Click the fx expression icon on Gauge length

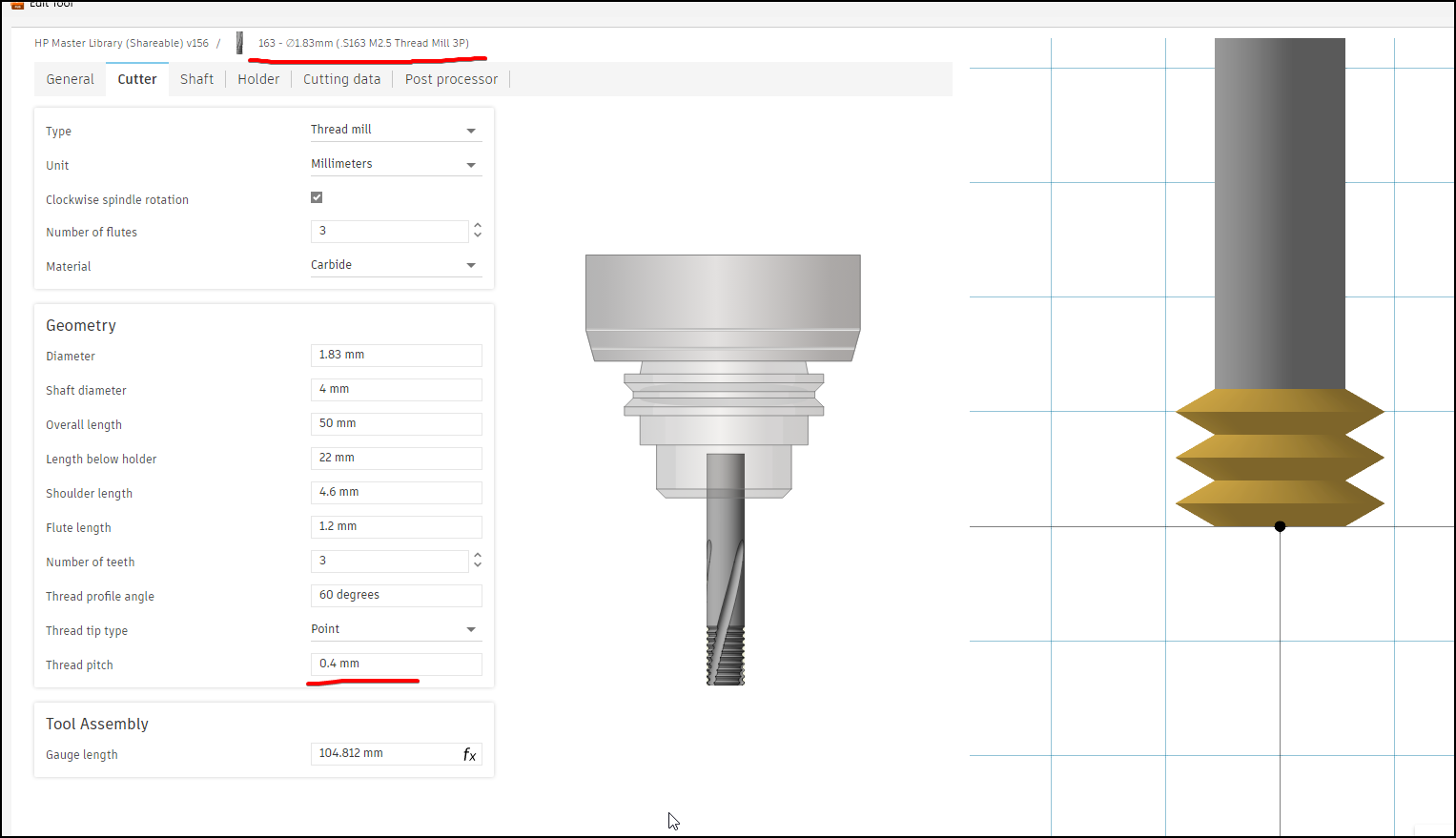(469, 754)
